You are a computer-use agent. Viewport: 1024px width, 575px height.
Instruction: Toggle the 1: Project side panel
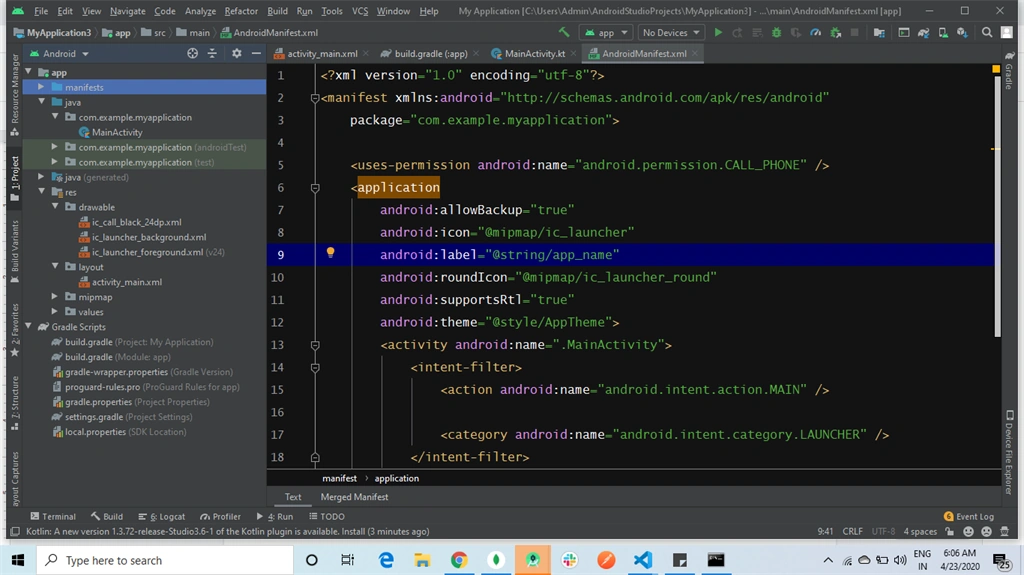pyautogui.click(x=15, y=178)
